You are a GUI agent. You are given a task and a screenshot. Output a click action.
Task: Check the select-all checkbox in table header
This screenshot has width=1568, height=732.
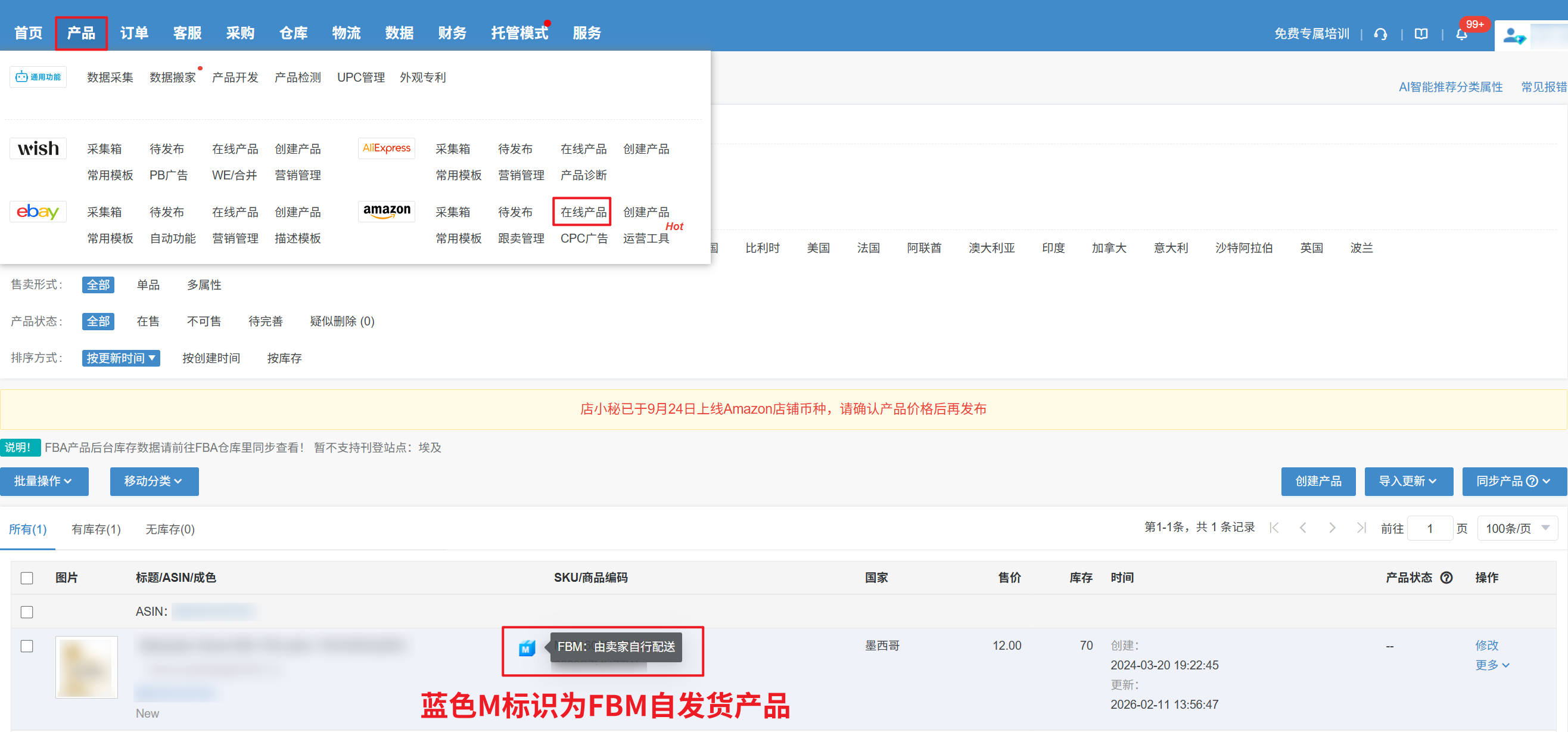tap(27, 578)
